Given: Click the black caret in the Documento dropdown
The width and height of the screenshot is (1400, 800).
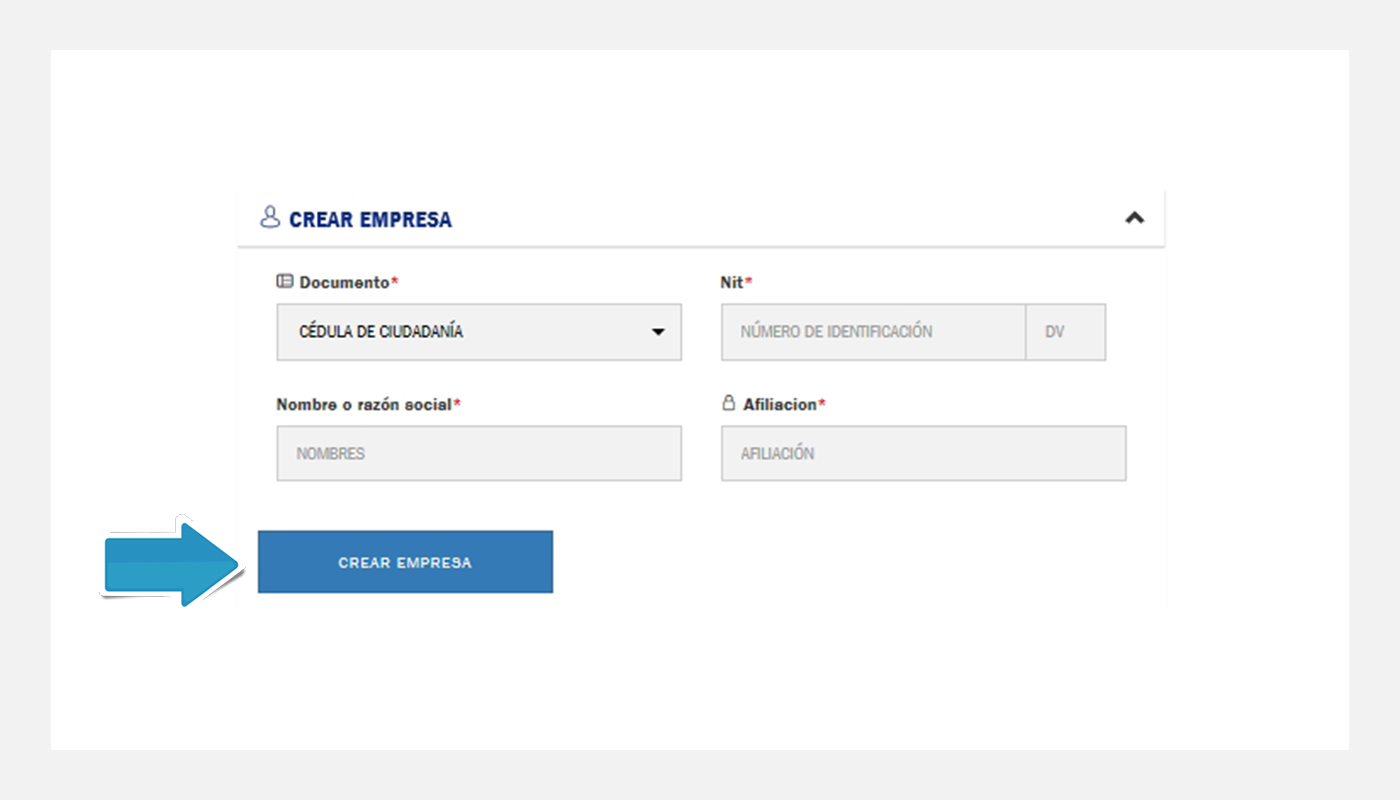Looking at the screenshot, I should [x=658, y=332].
